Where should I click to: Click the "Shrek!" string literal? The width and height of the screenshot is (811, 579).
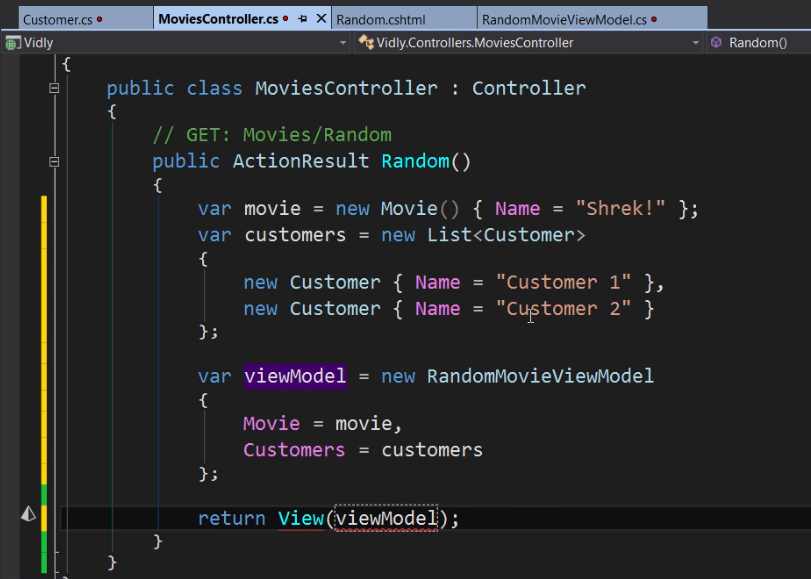coord(621,209)
